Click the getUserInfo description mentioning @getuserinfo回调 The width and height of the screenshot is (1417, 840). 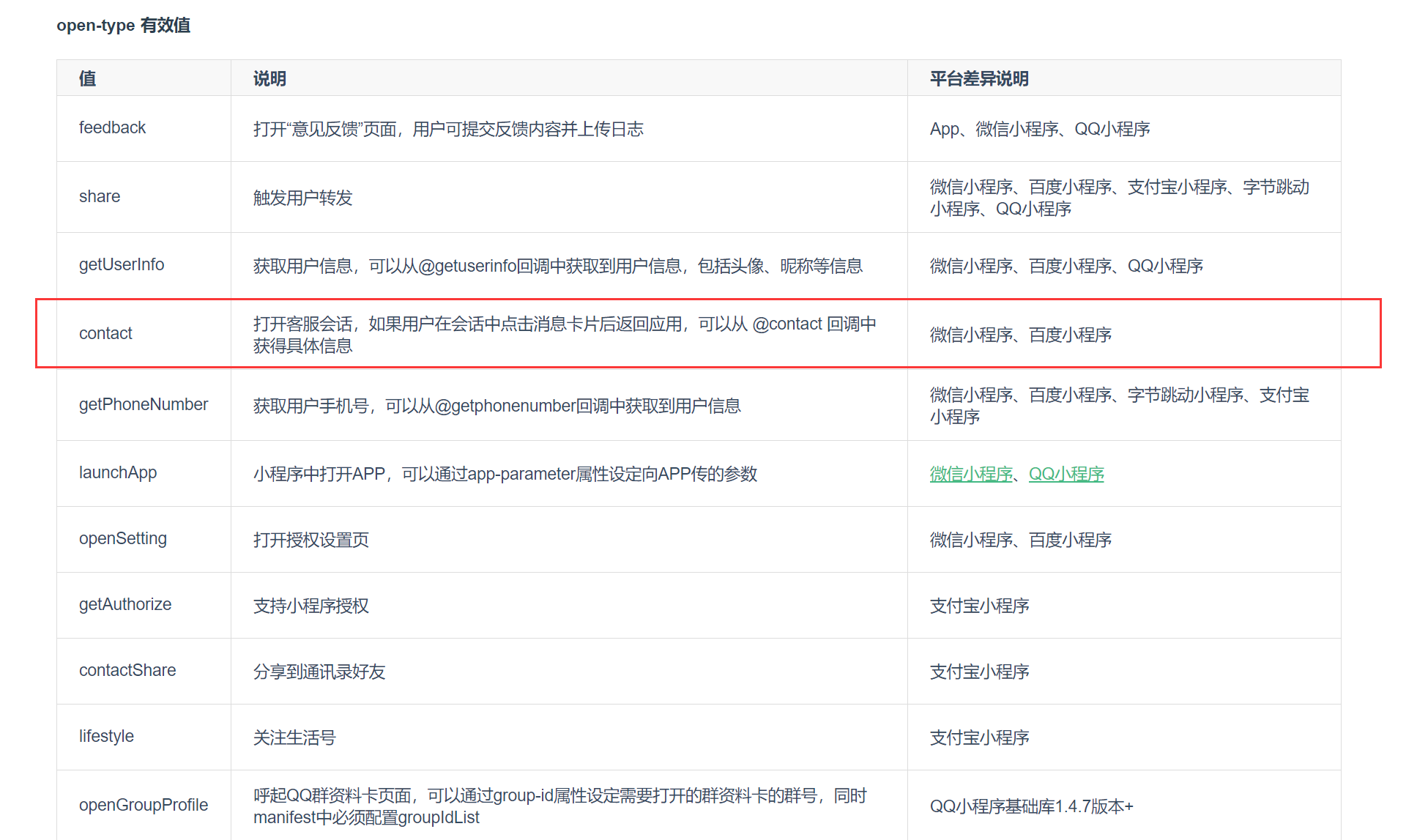(558, 266)
